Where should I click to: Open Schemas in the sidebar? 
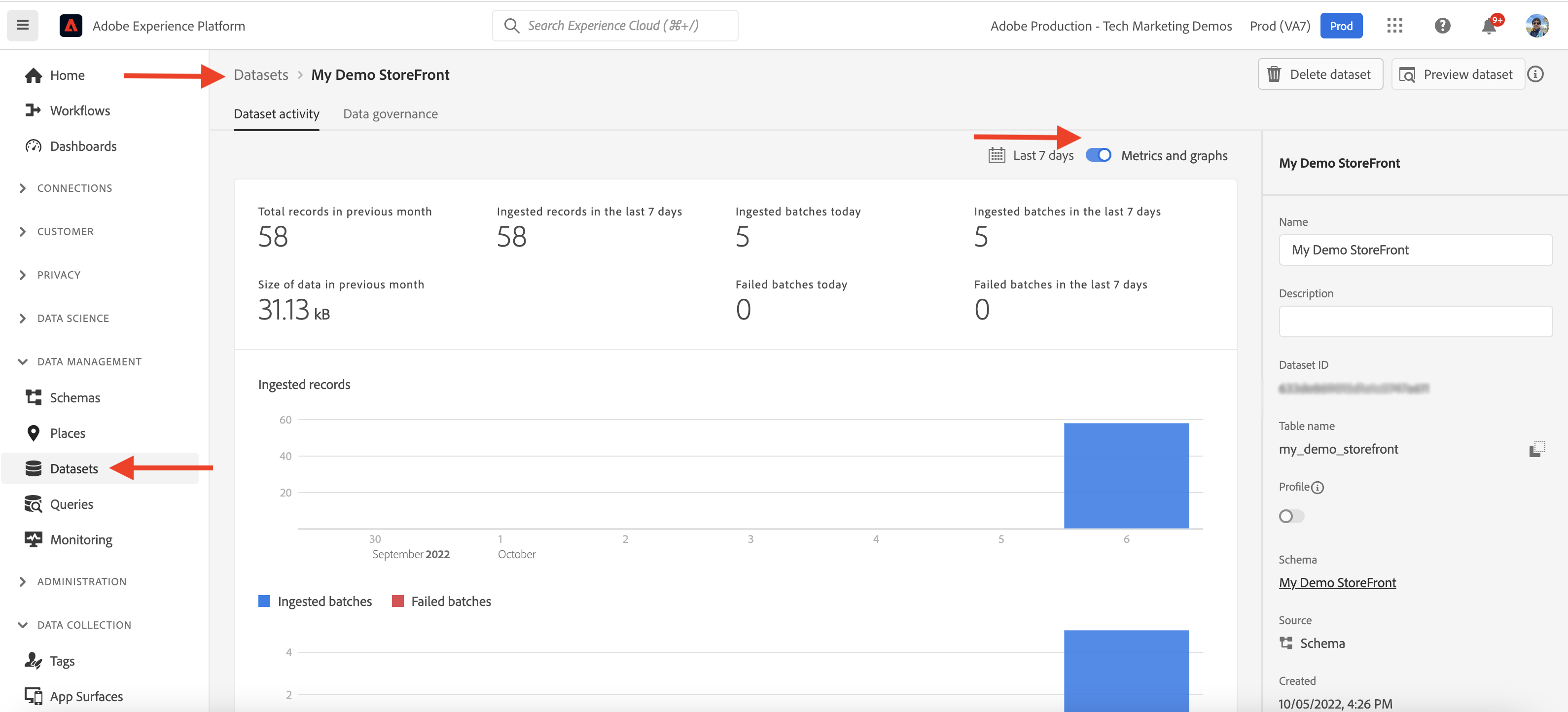(74, 397)
